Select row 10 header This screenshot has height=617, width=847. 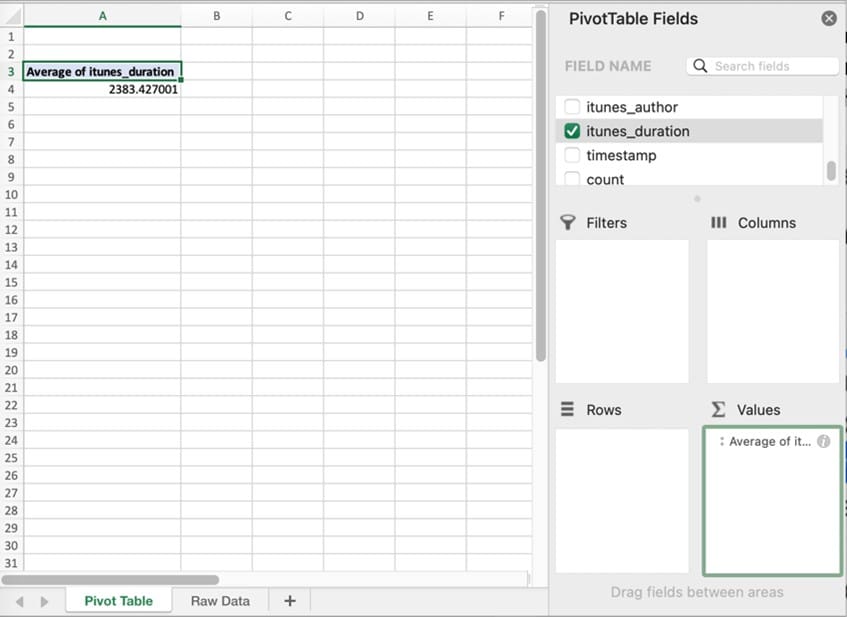click(x=11, y=195)
